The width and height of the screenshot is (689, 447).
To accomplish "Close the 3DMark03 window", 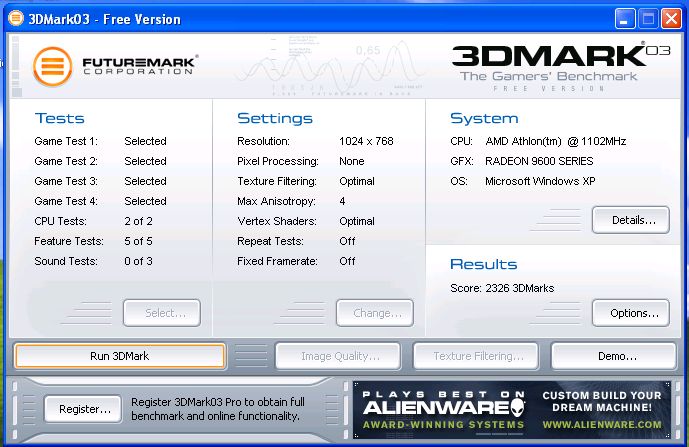I will tap(671, 19).
